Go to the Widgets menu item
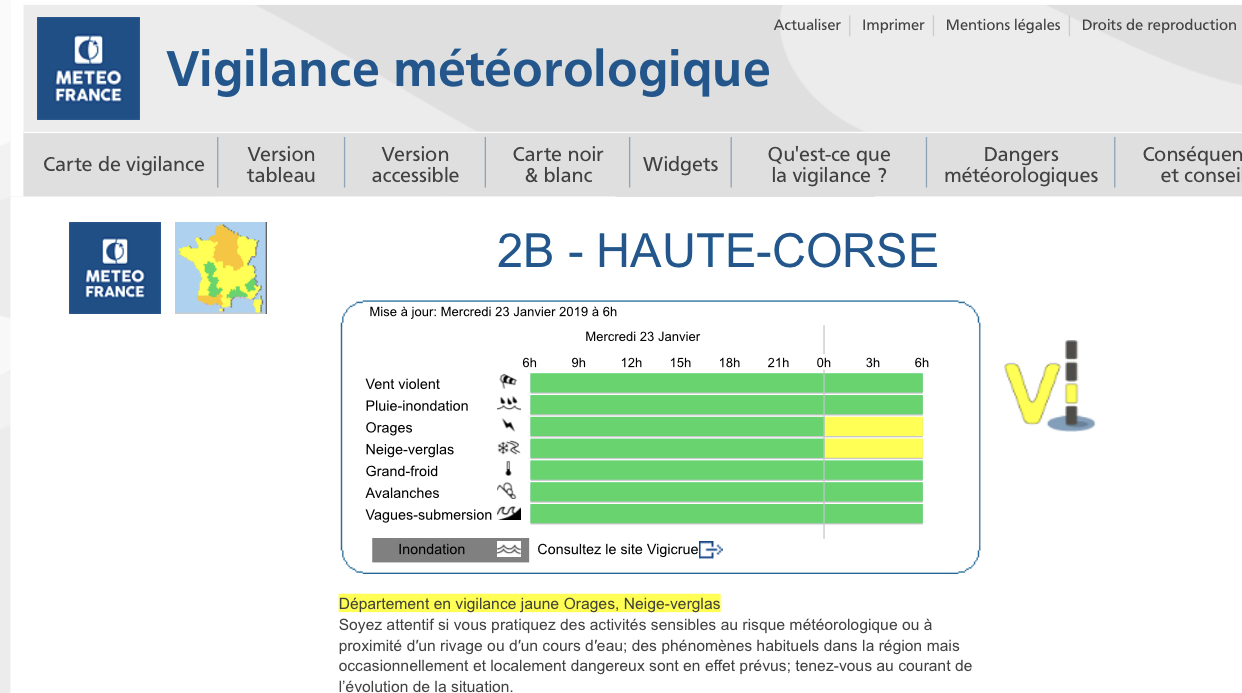The width and height of the screenshot is (1242, 693). click(x=680, y=164)
